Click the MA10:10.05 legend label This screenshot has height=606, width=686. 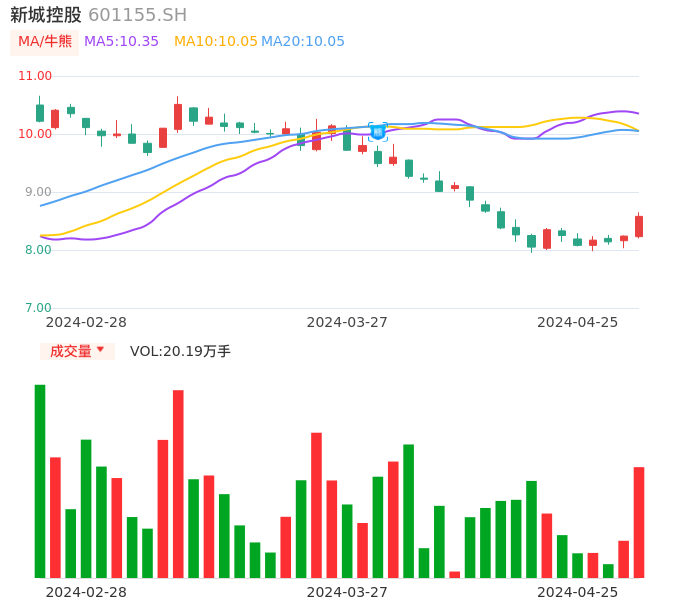pos(216,42)
